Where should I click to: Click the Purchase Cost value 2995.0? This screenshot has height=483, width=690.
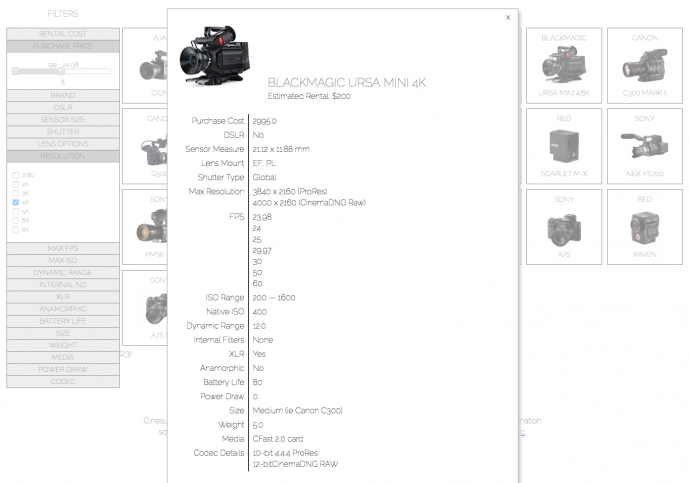coord(264,121)
